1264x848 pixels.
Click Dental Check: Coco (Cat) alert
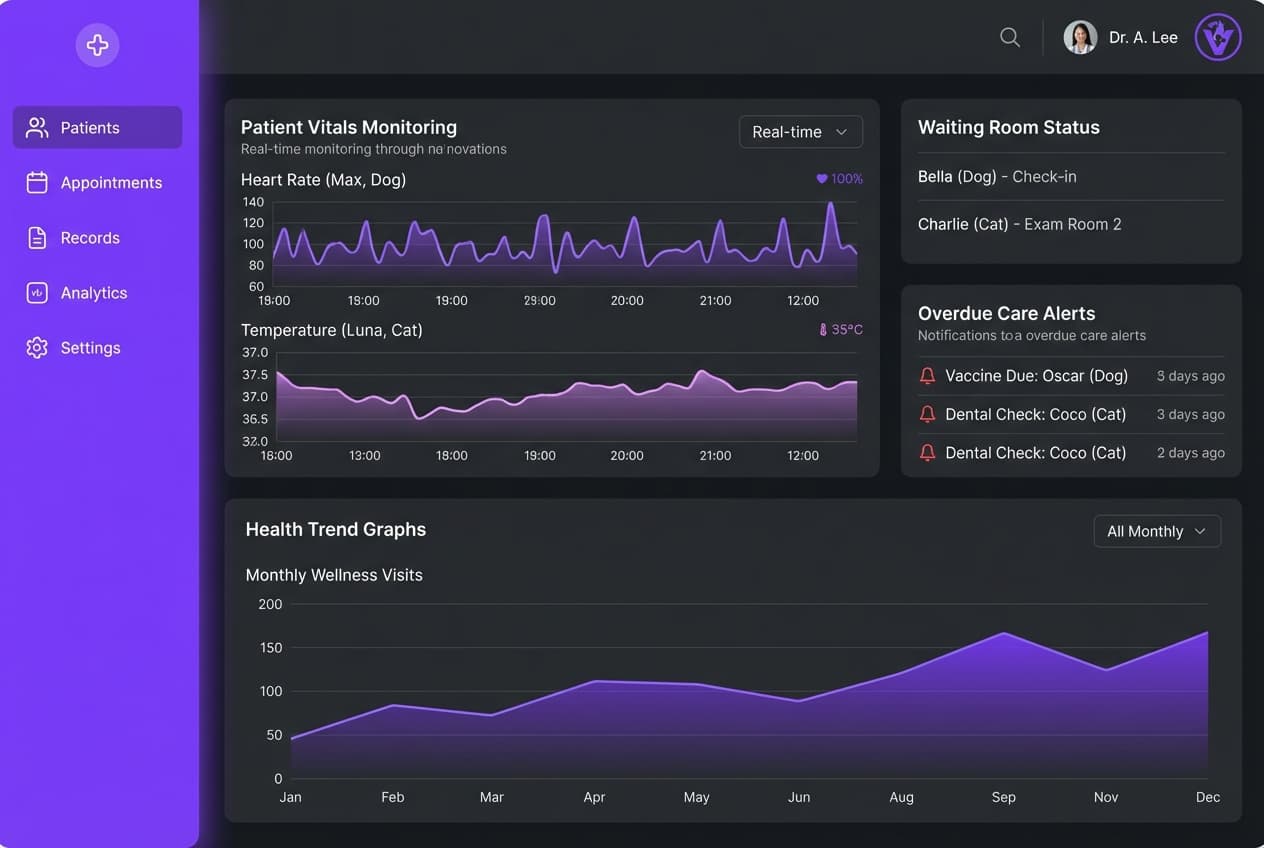coord(1035,414)
